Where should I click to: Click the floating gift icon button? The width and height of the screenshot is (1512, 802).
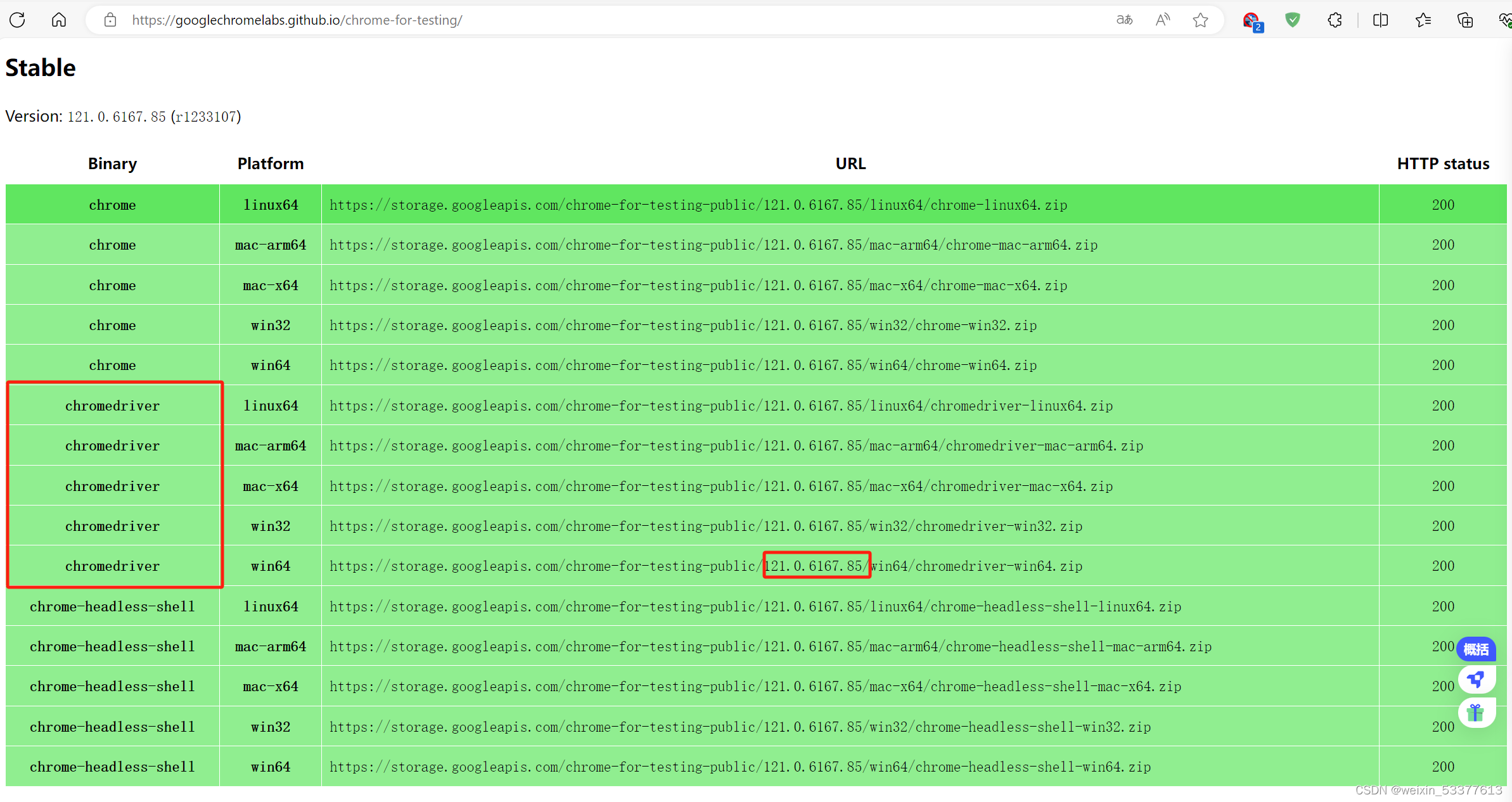[x=1476, y=713]
